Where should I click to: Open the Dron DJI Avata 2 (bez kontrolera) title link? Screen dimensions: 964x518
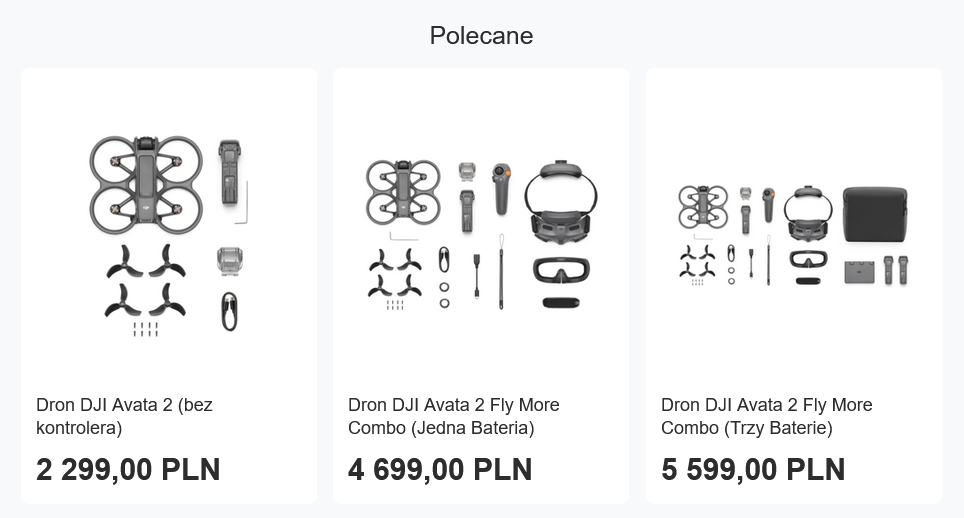(124, 416)
